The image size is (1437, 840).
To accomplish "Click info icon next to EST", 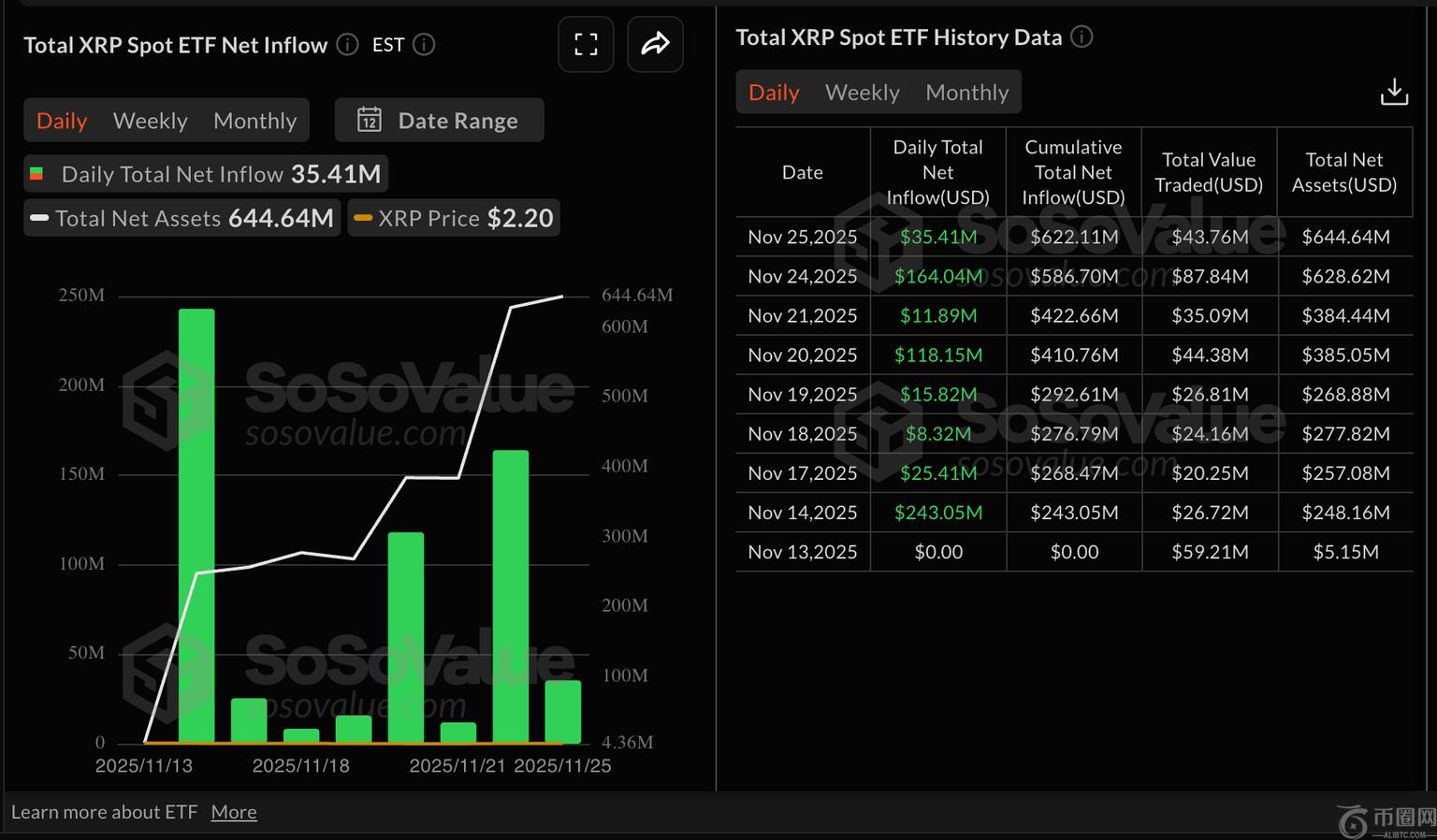I will [424, 45].
